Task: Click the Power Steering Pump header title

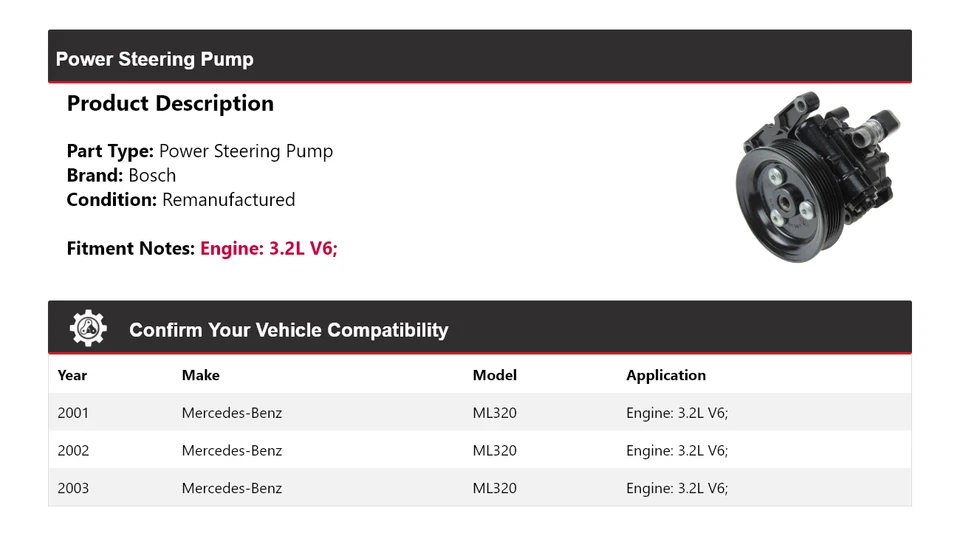Action: [155, 59]
